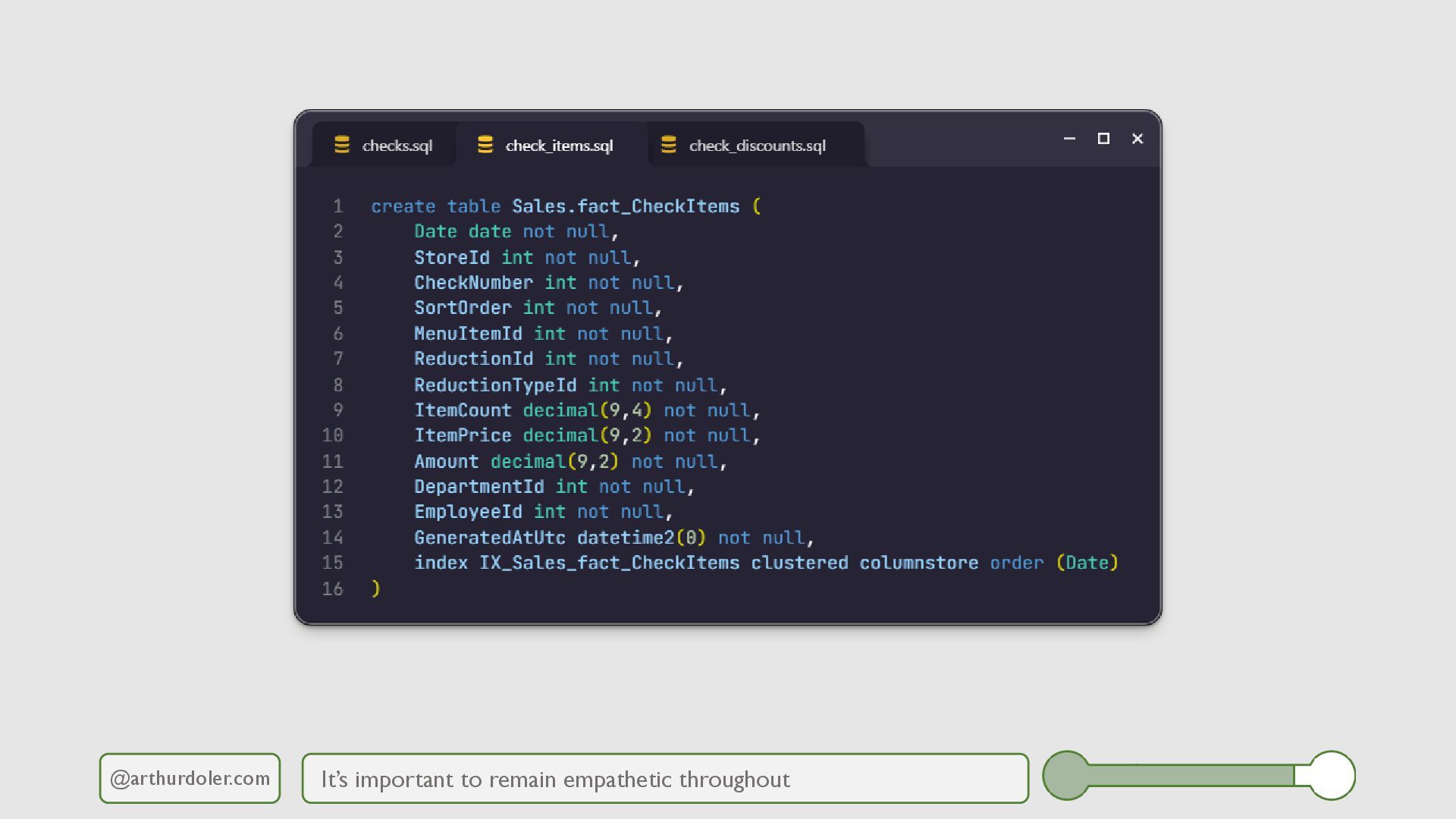Screen dimensions: 1456x819
Task: Click the IX_Sales_fact_CheckItems index name
Action: pos(608,563)
